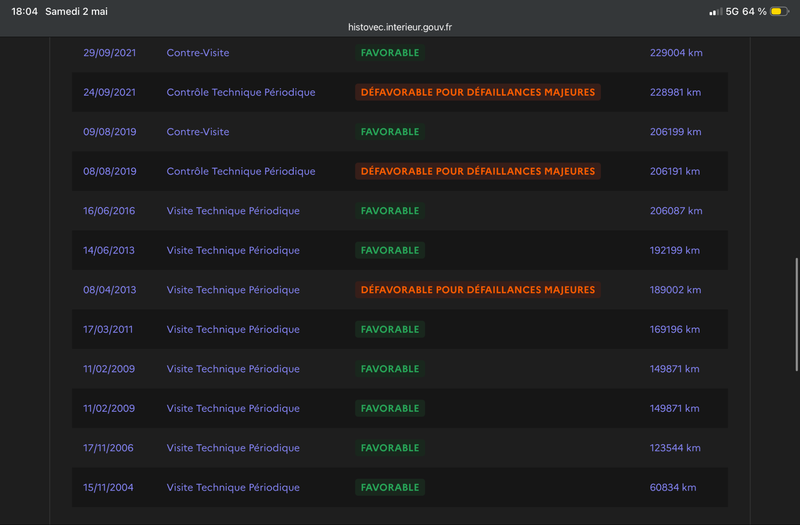Click the histovec.interieur.gouv.fr address bar
Screen dimensions: 800x525
(400, 27)
